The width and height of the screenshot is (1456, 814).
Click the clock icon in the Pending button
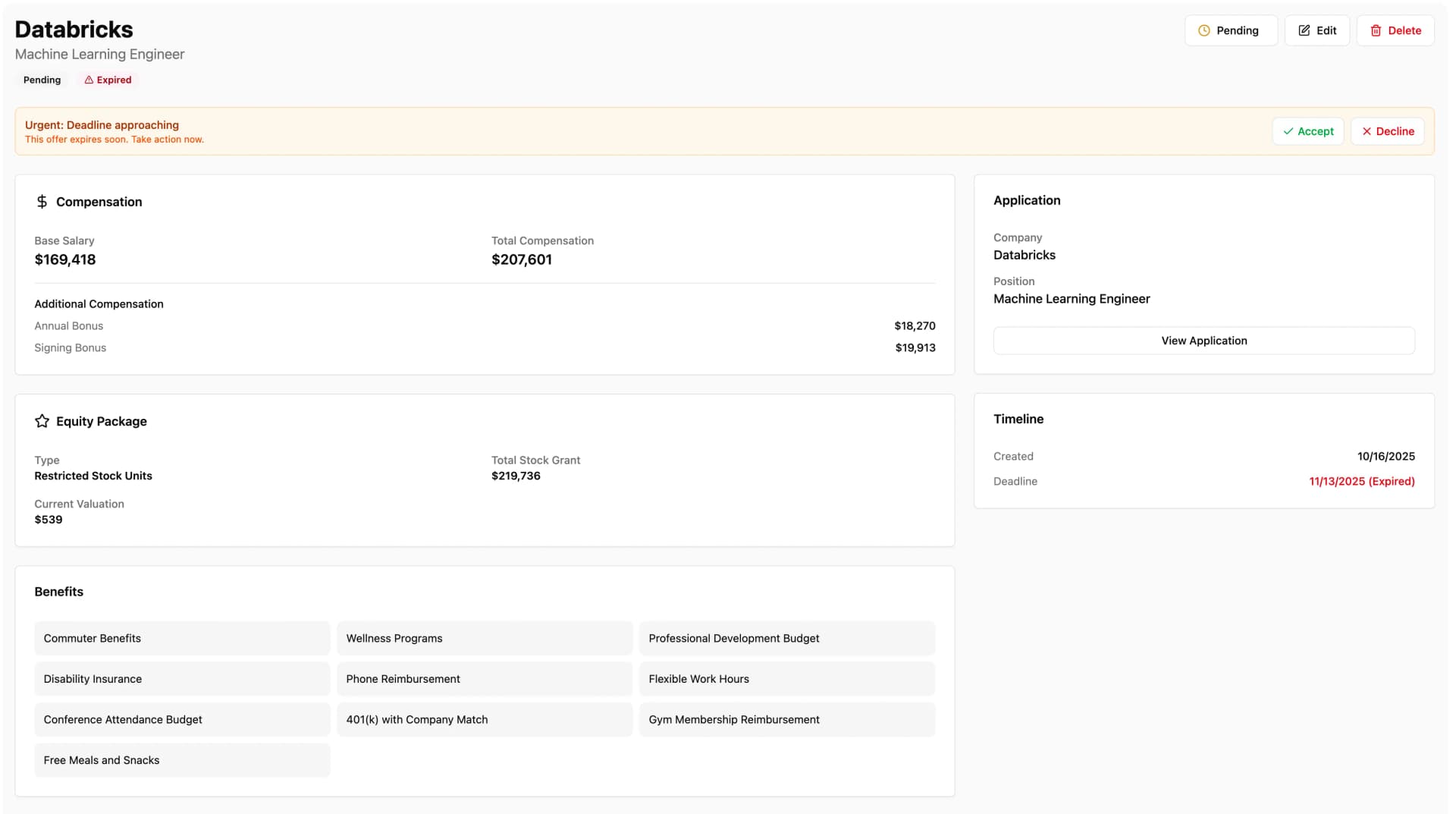pyautogui.click(x=1205, y=30)
